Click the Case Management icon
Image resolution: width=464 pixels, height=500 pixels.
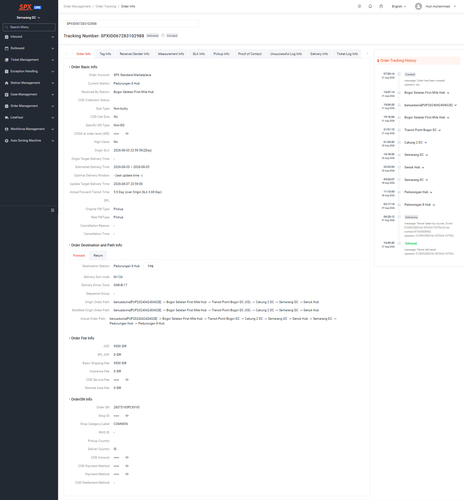(x=7, y=95)
